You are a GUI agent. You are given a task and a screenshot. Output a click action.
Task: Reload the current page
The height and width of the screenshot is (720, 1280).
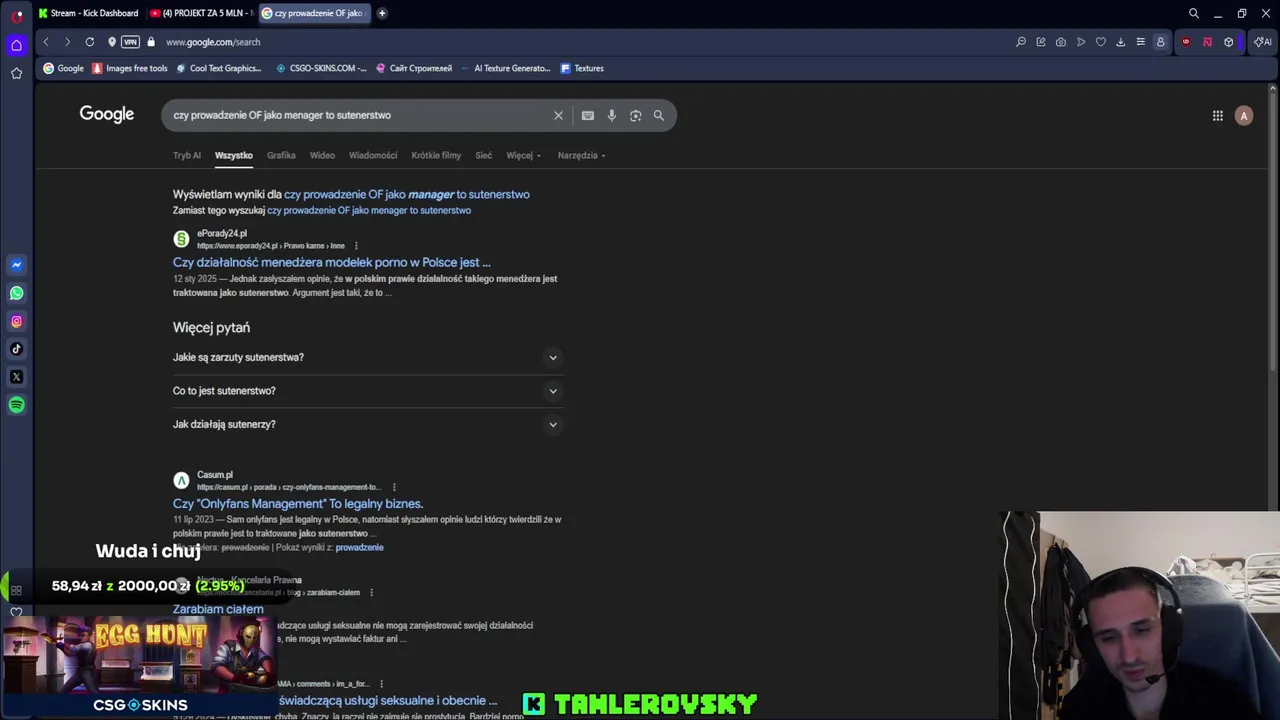click(90, 42)
